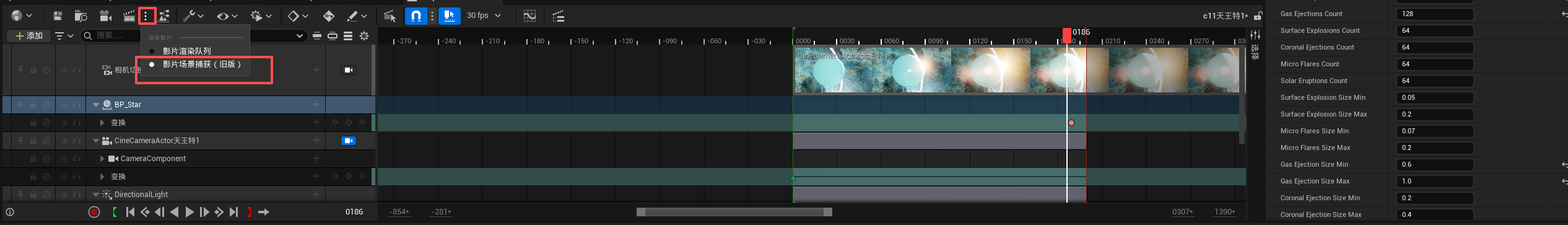Toggle the auto-key diamond icon

(x=329, y=15)
